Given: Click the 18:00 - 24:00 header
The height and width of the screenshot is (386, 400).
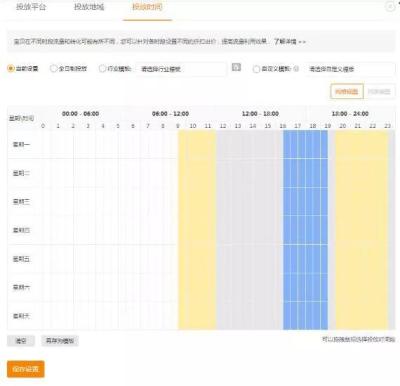Looking at the screenshot, I should (x=350, y=114).
